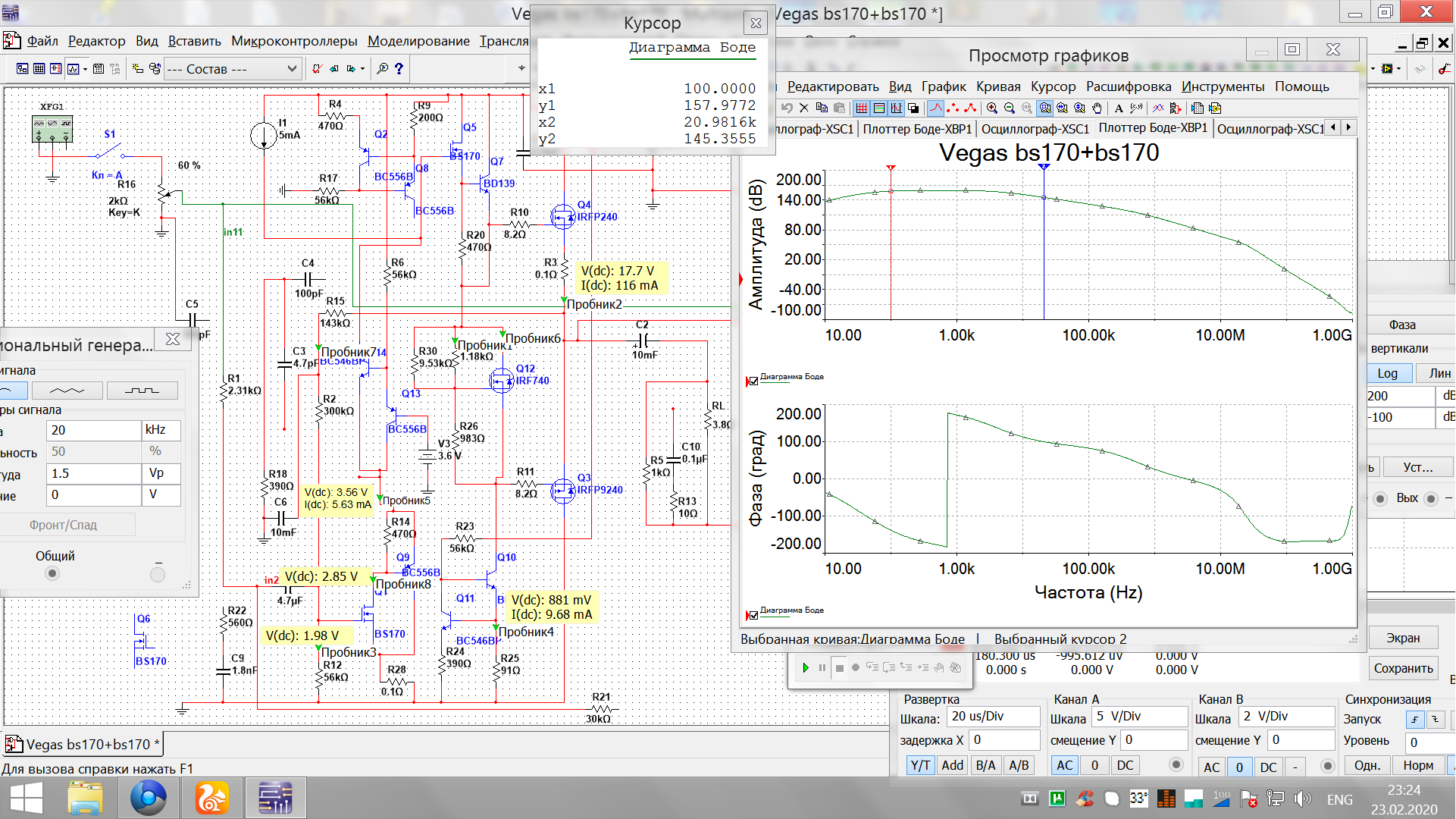
Task: Click the Уст... button in Bode plotter
Action: point(1417,467)
